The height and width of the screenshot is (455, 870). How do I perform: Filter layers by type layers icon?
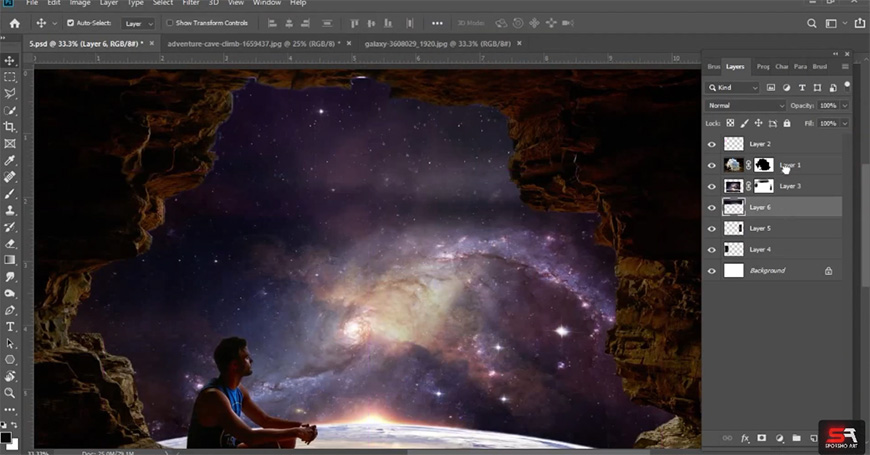[802, 88]
